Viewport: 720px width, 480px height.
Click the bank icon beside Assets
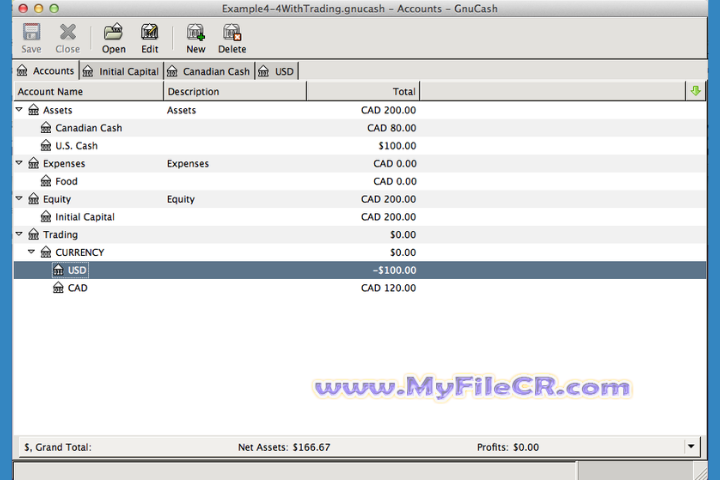(34, 110)
